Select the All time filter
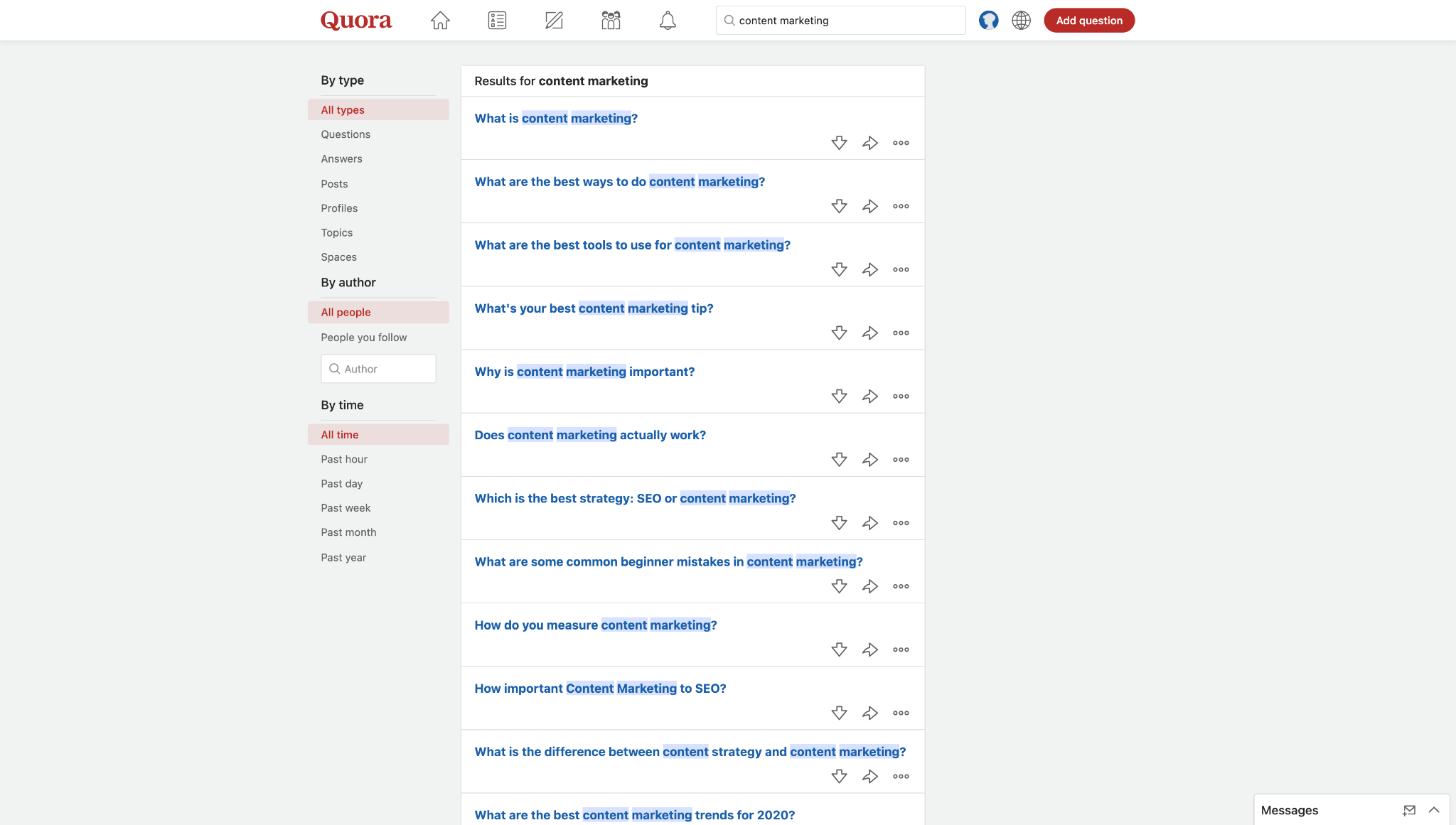 click(378, 435)
